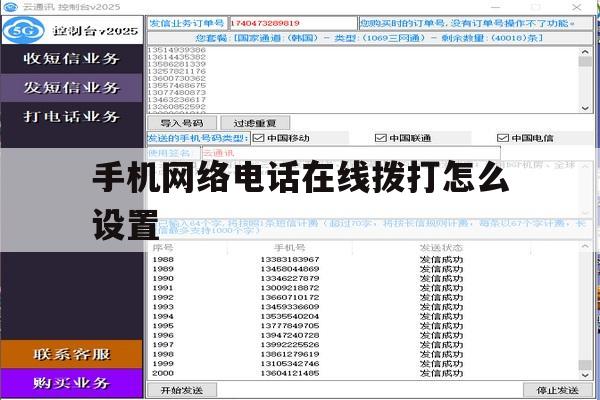Open the 收短信业务 section

click(72, 59)
